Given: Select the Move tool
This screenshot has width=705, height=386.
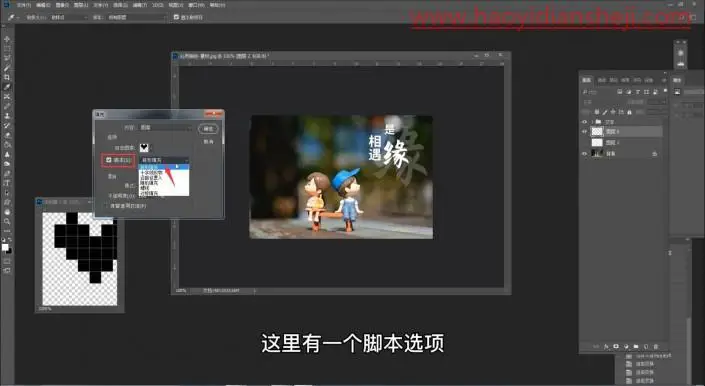Looking at the screenshot, I should pyautogui.click(x=7, y=40).
